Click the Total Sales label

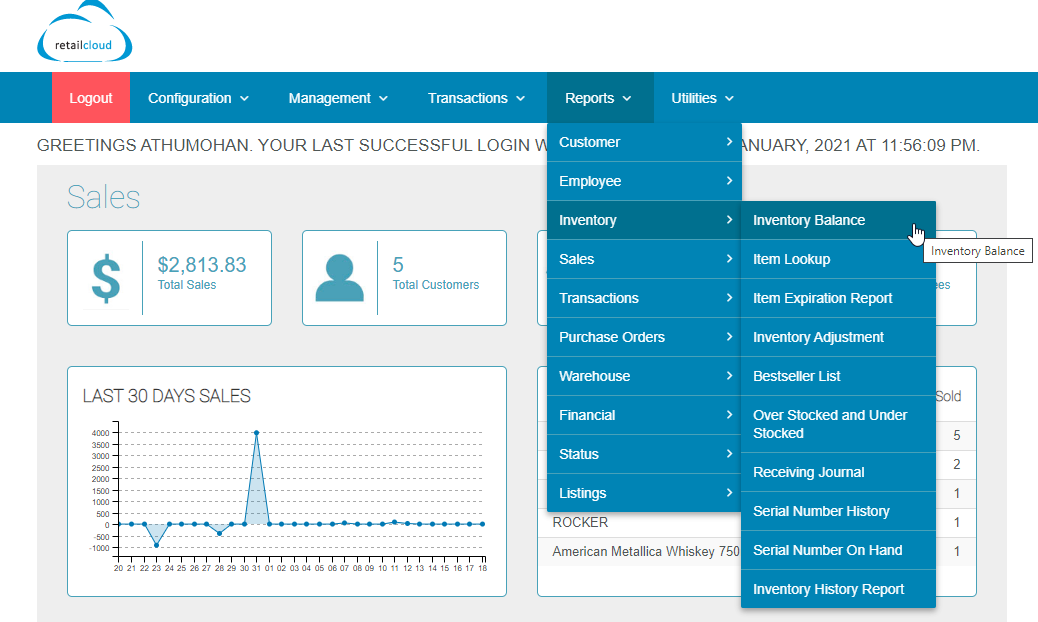[187, 285]
